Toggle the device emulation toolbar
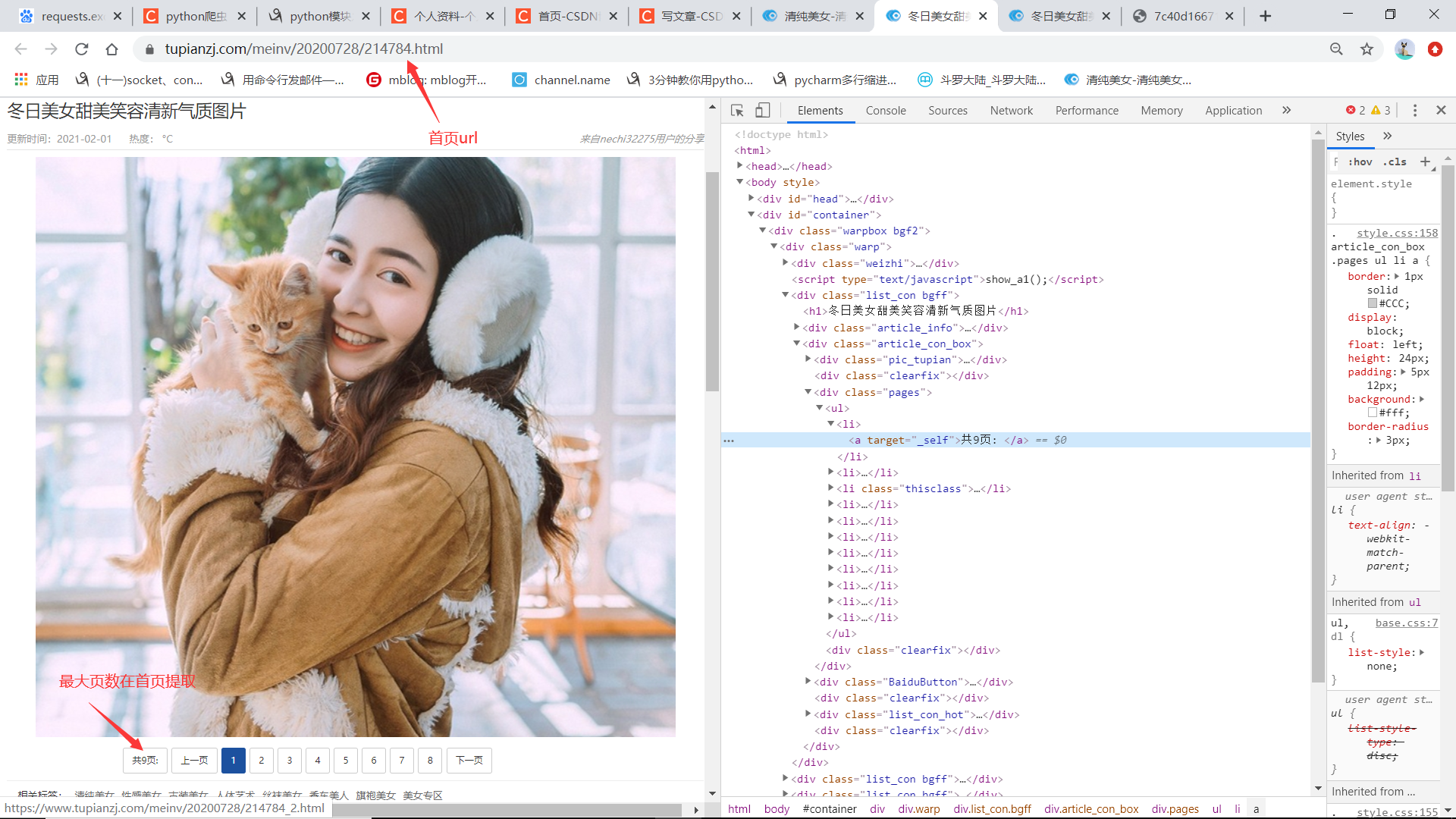 point(763,110)
